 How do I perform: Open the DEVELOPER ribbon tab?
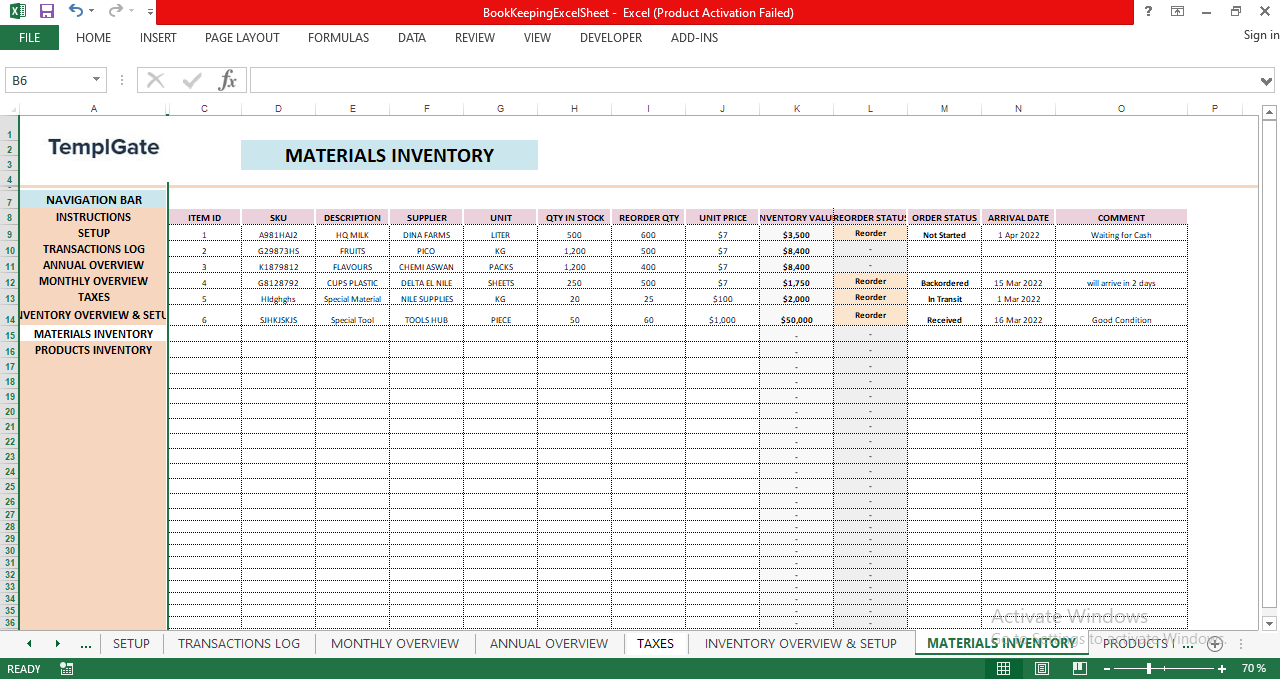[x=611, y=38]
